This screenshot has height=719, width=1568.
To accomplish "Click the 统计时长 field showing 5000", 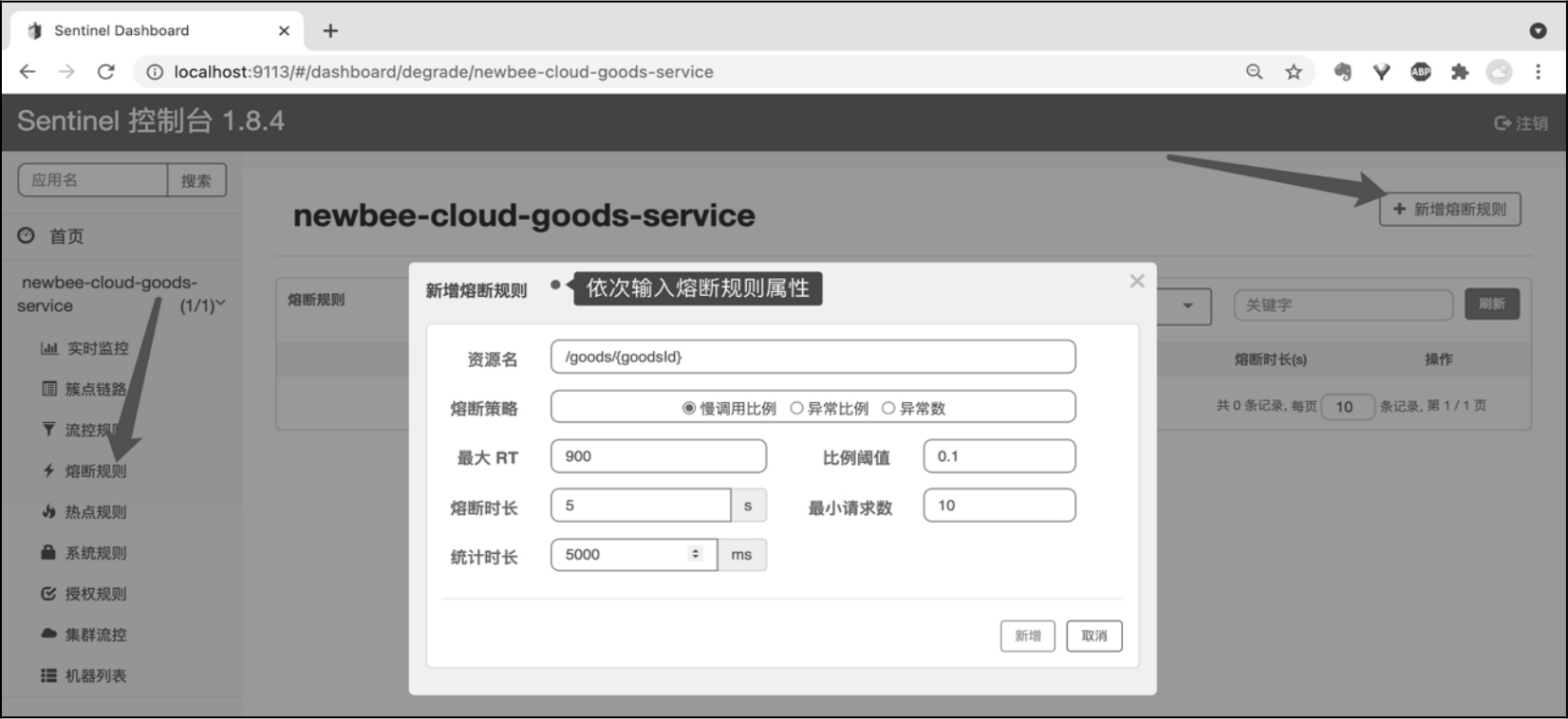I will pos(634,555).
